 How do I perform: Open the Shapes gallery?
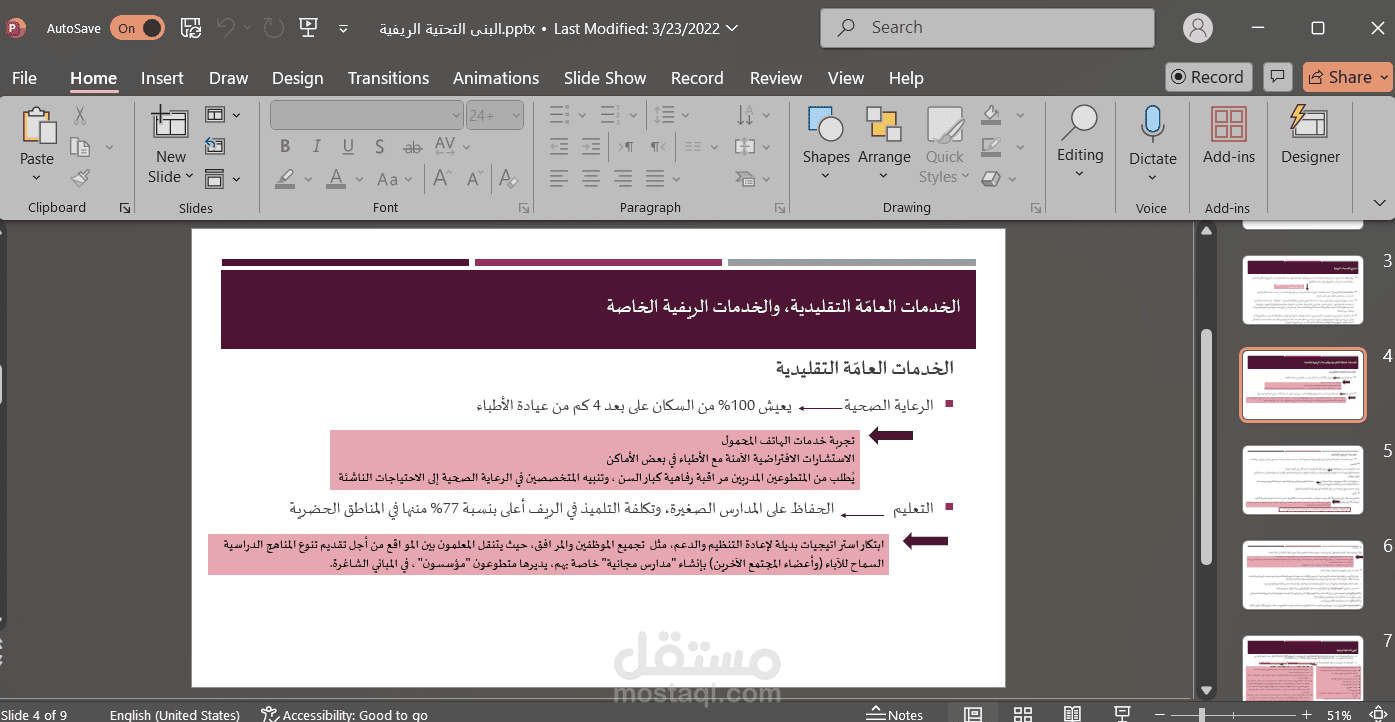coord(826,144)
